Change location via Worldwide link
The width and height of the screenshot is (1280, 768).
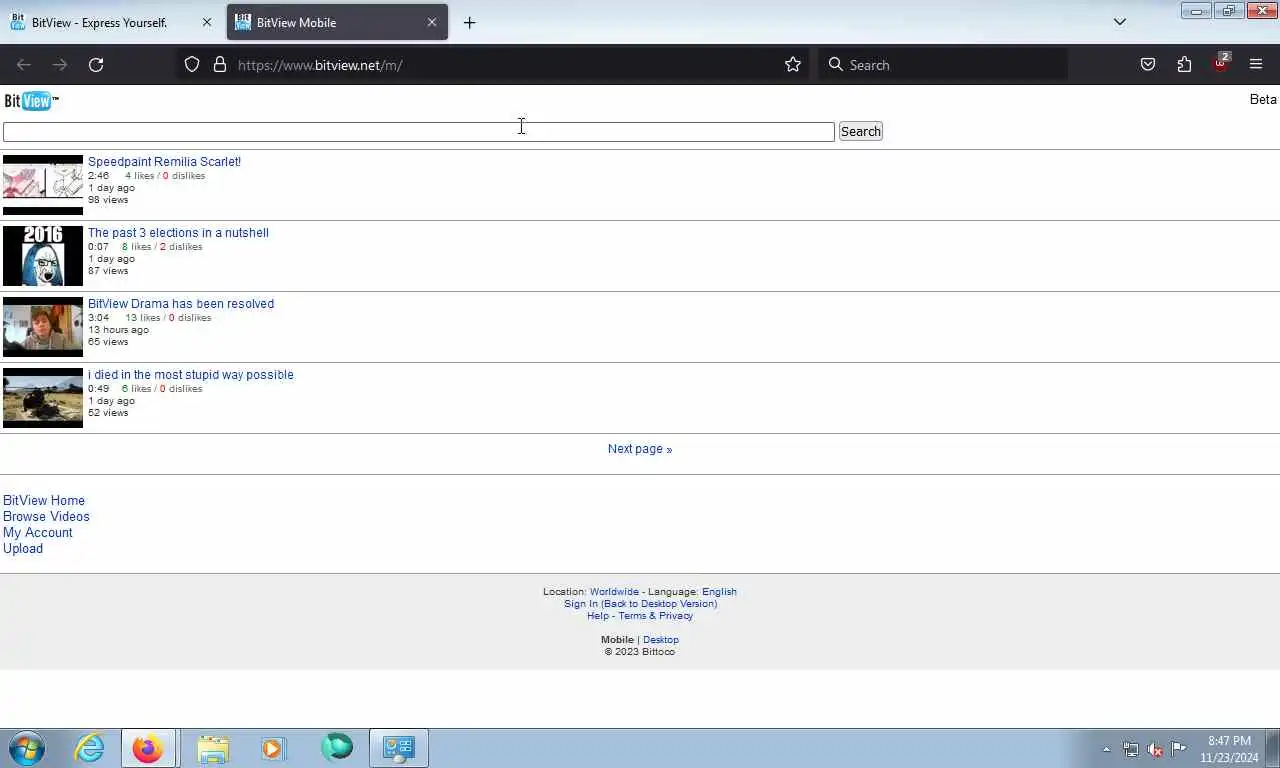[614, 592]
